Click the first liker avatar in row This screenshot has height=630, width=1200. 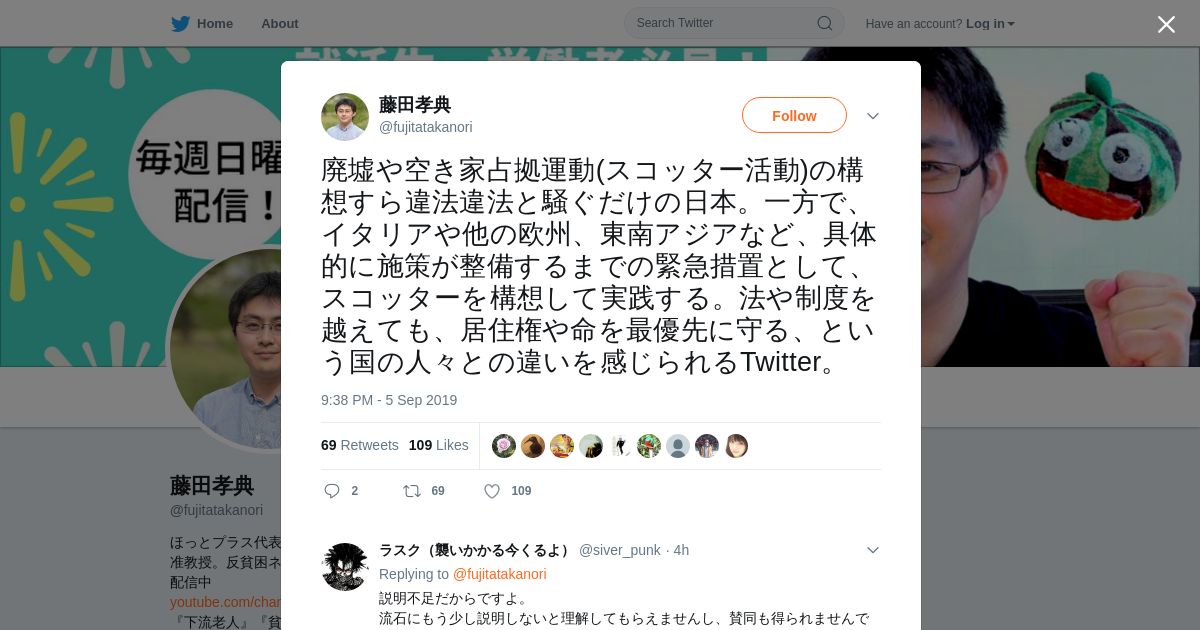(x=504, y=446)
